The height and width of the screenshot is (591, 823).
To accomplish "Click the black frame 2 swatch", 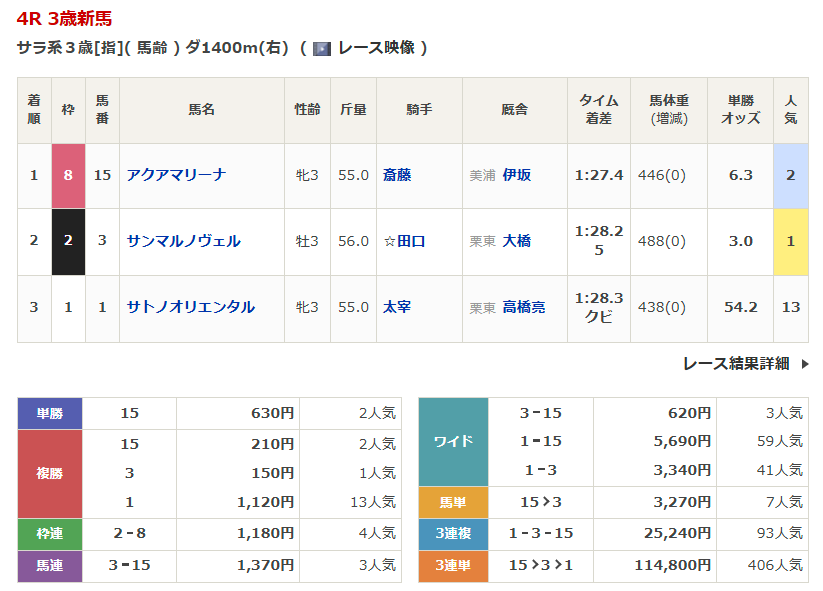I will point(68,241).
